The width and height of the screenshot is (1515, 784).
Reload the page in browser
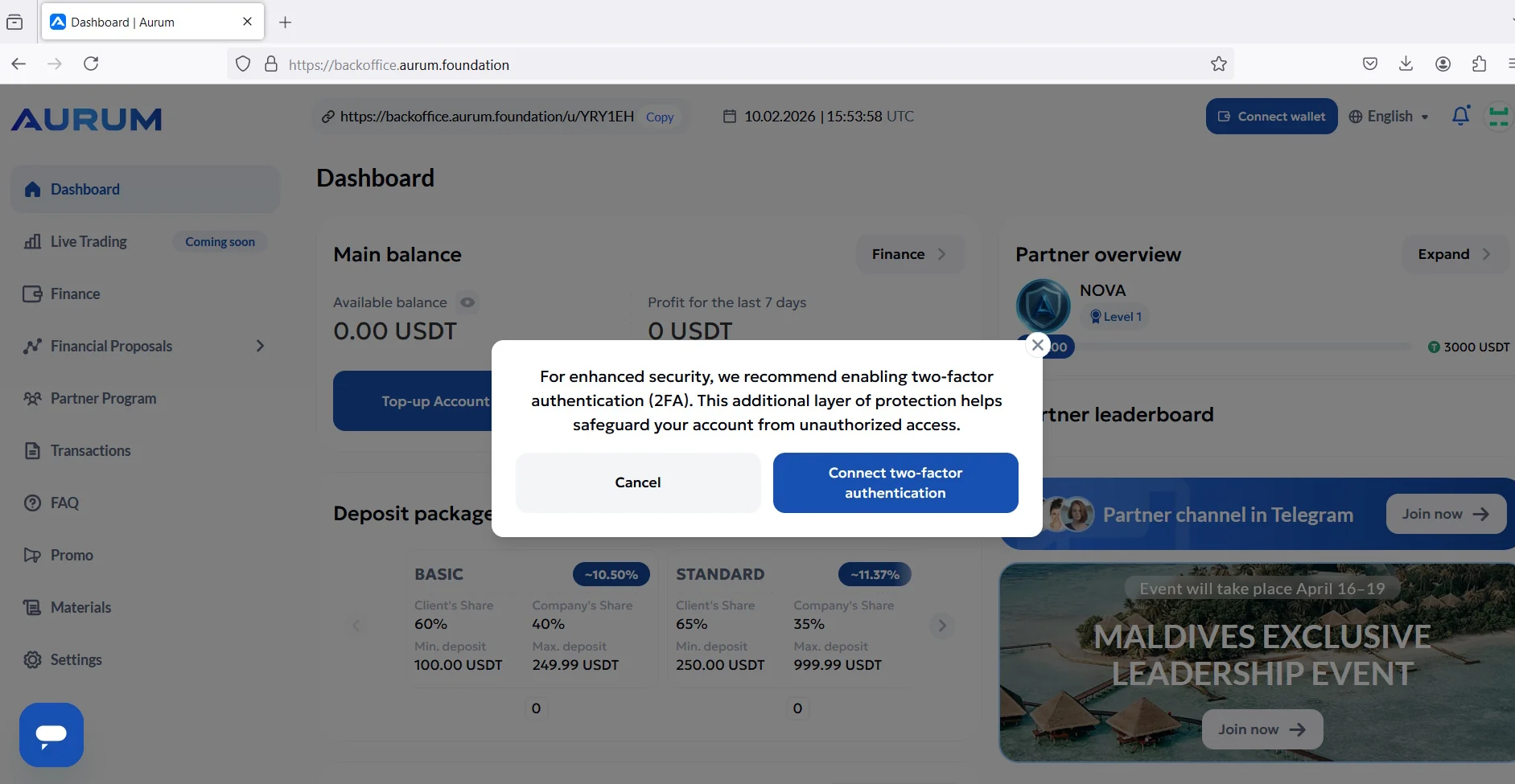(91, 64)
